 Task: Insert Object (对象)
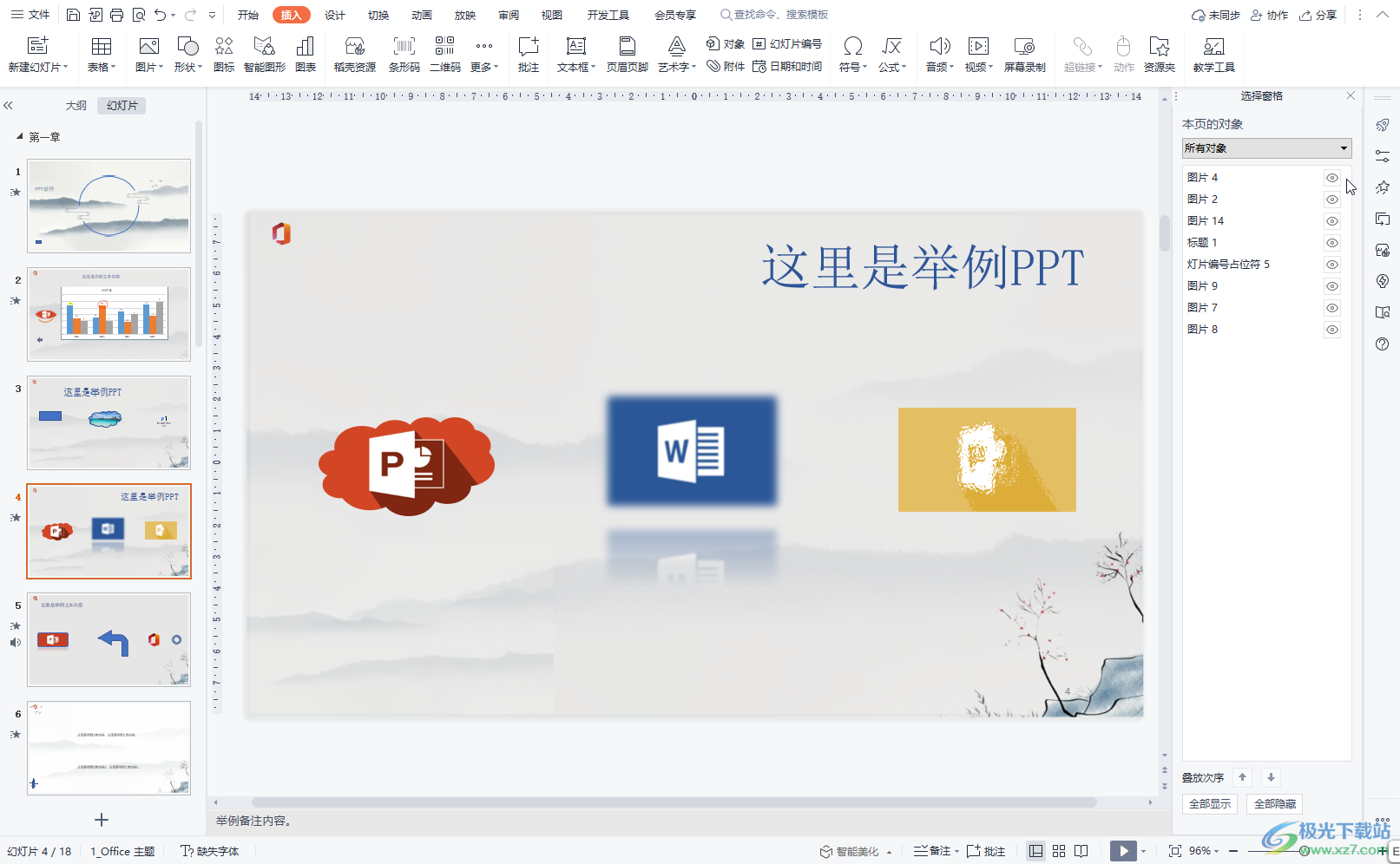[726, 43]
